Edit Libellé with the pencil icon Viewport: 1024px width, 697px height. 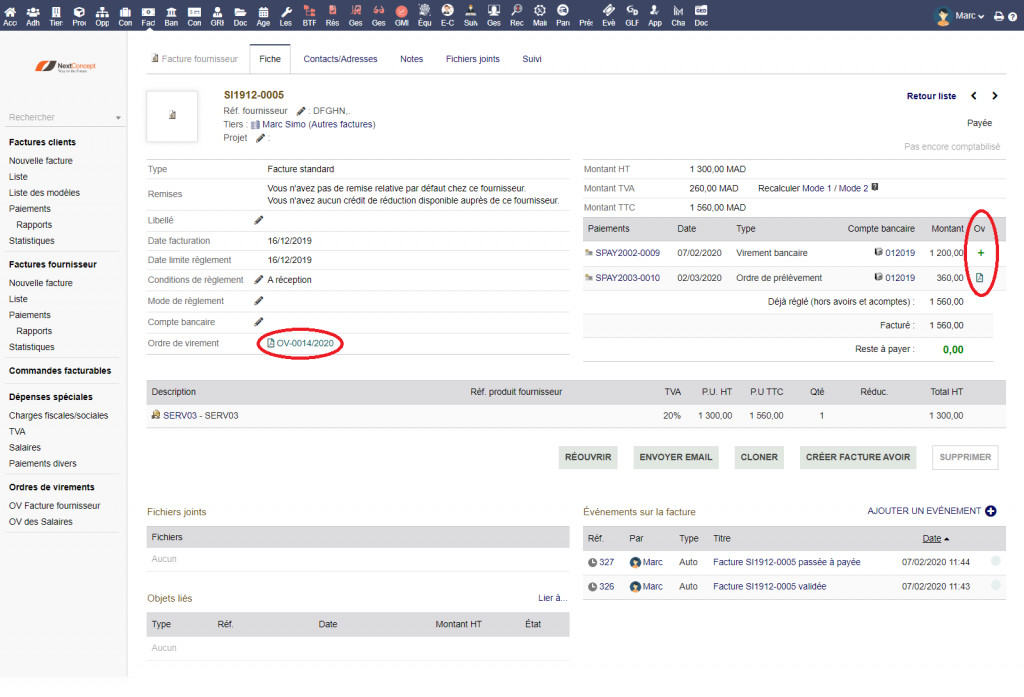tap(259, 220)
